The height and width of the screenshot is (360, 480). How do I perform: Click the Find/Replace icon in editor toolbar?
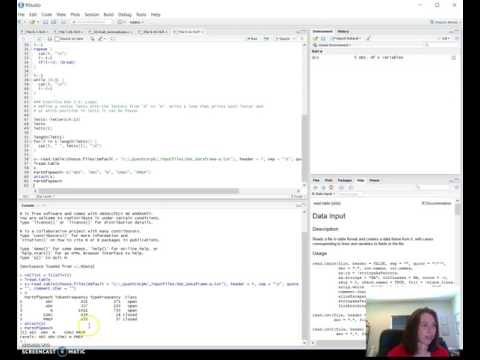92,39
